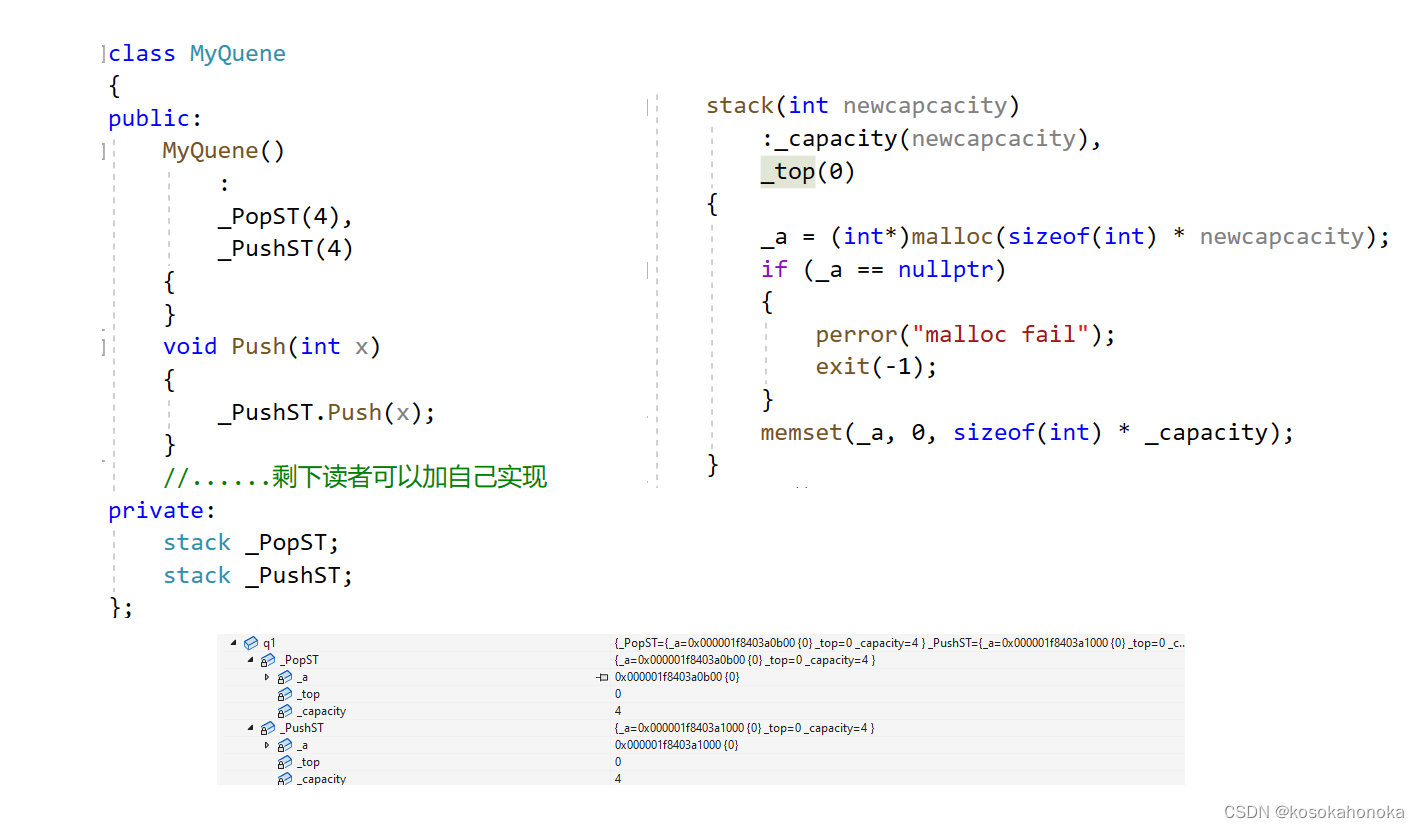Click the 'stack _PushST;' member declaration
This screenshot has width=1419, height=828.
point(258,576)
